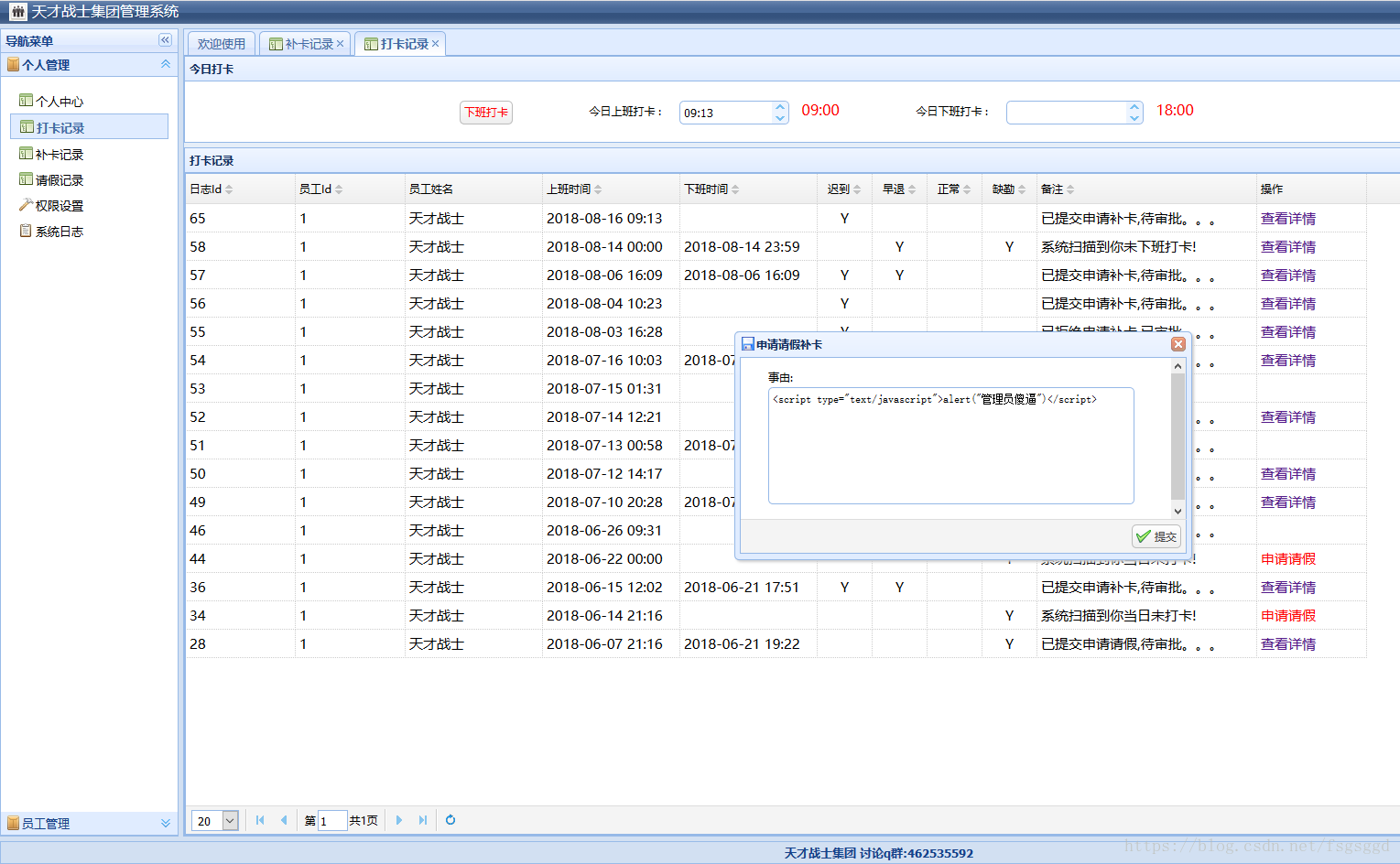View details for log 36
The image size is (1400, 864).
[1288, 588]
